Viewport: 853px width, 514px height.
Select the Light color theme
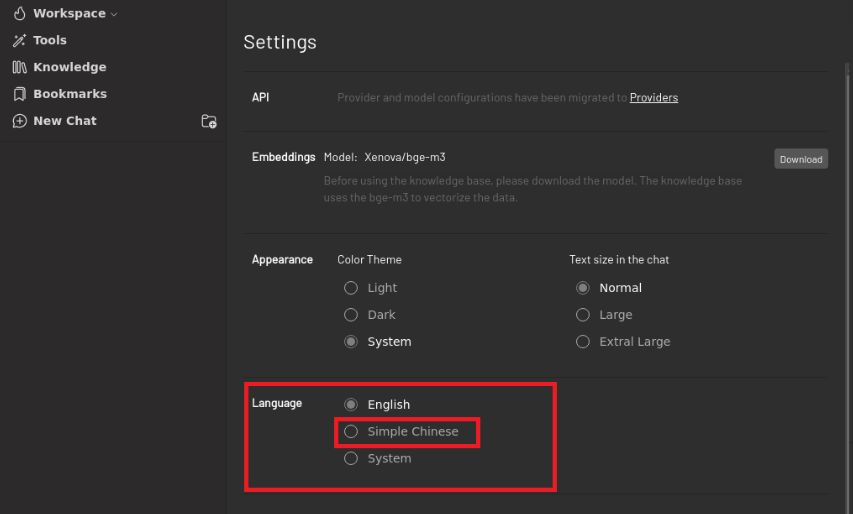[351, 288]
